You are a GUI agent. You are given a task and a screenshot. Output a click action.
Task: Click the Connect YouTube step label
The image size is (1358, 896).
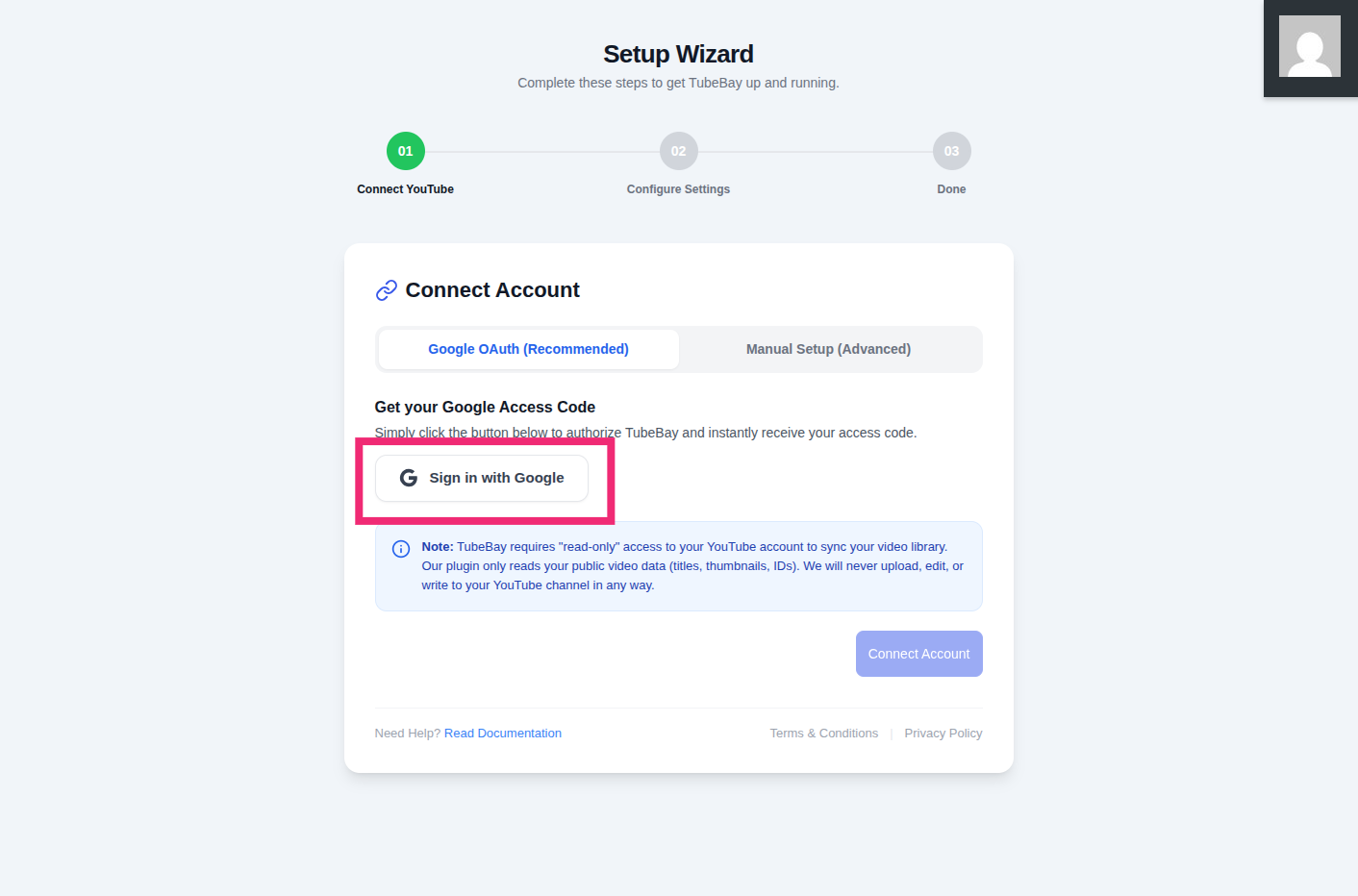point(405,188)
